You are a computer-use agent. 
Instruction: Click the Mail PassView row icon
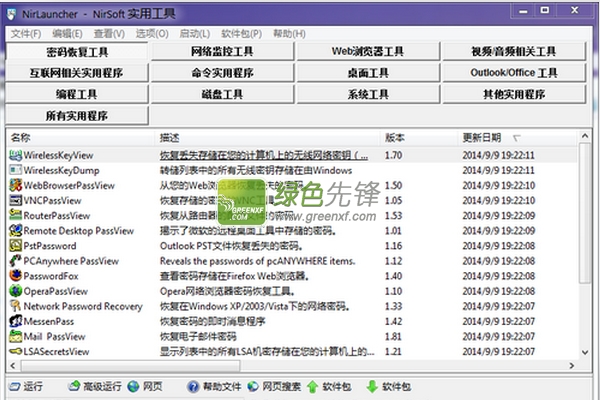[x=15, y=336]
